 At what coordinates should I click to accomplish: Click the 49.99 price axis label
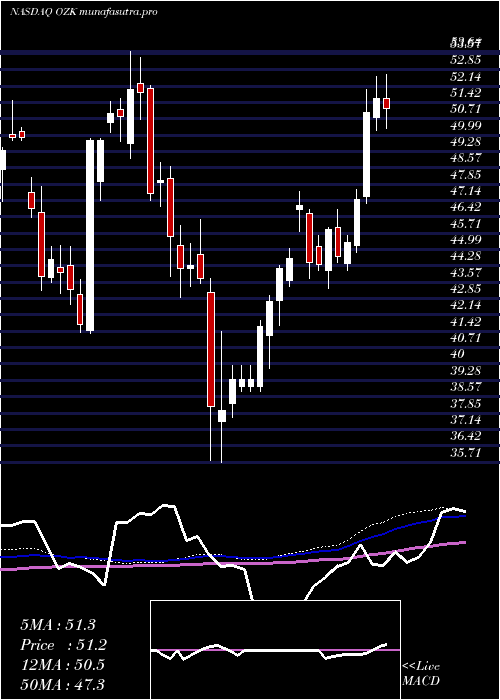coord(466,125)
